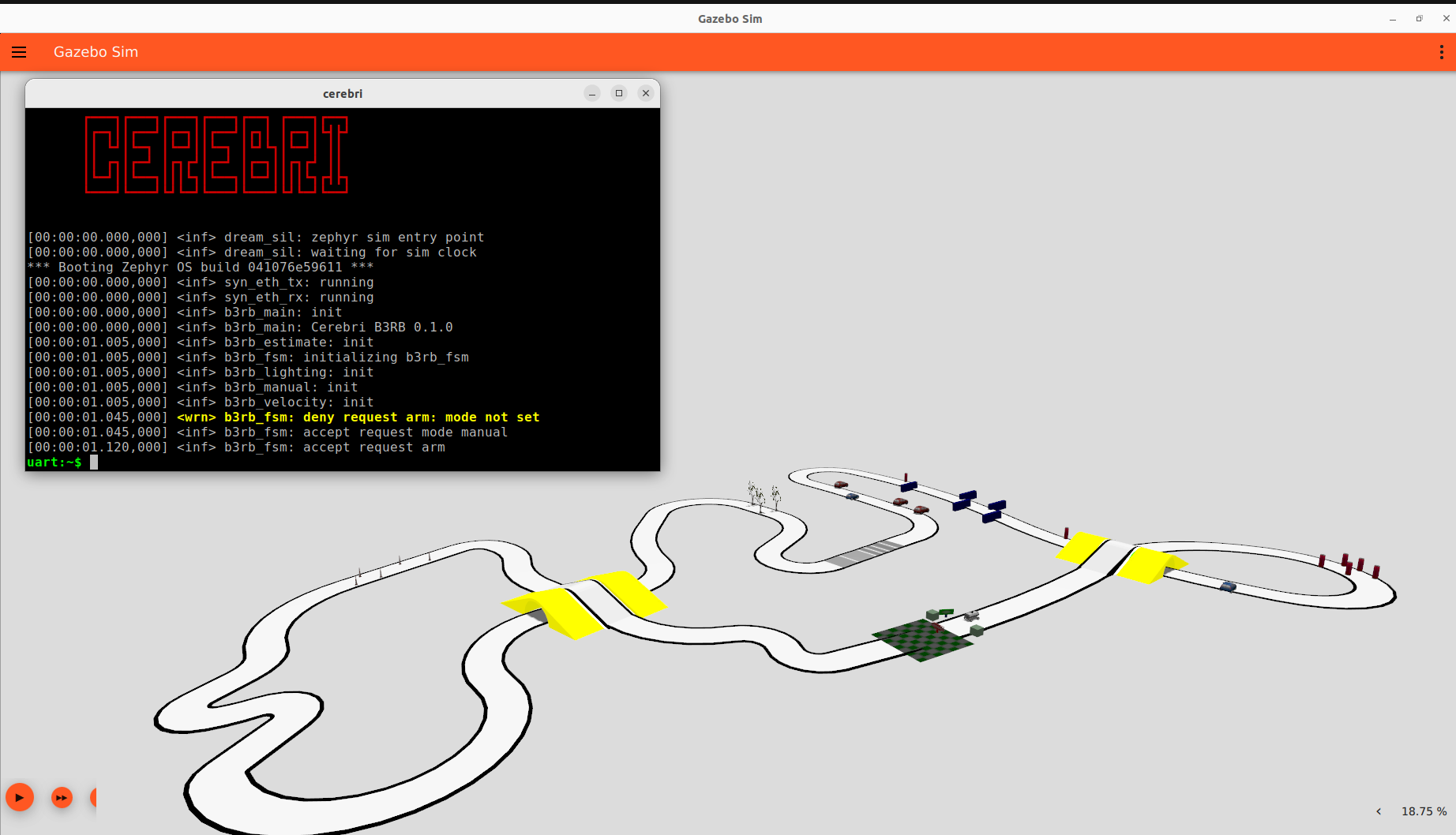The image size is (1456, 835).
Task: Click the yellow 'deny request arm' warning line
Action: coord(283,417)
